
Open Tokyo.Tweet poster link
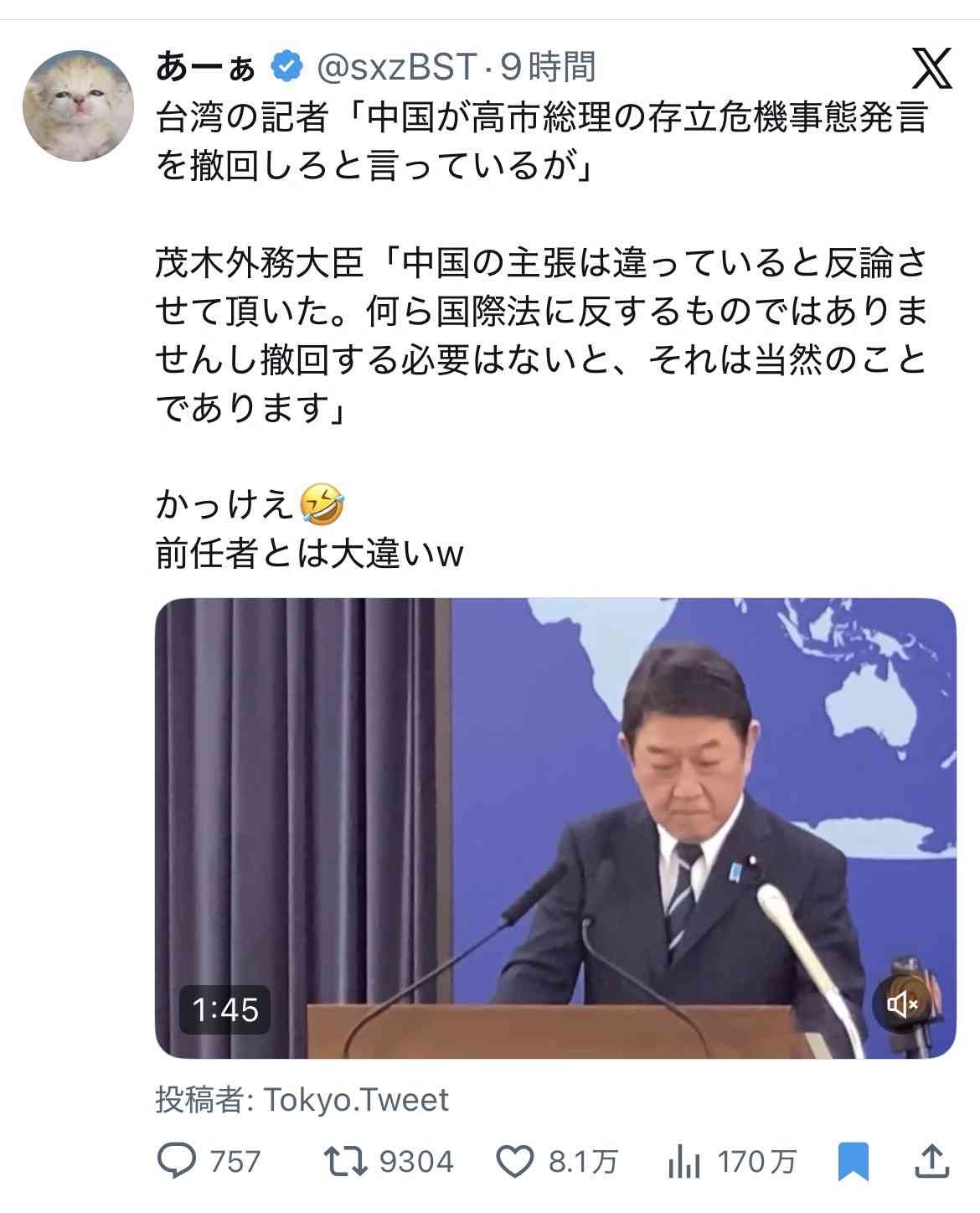357,1100
